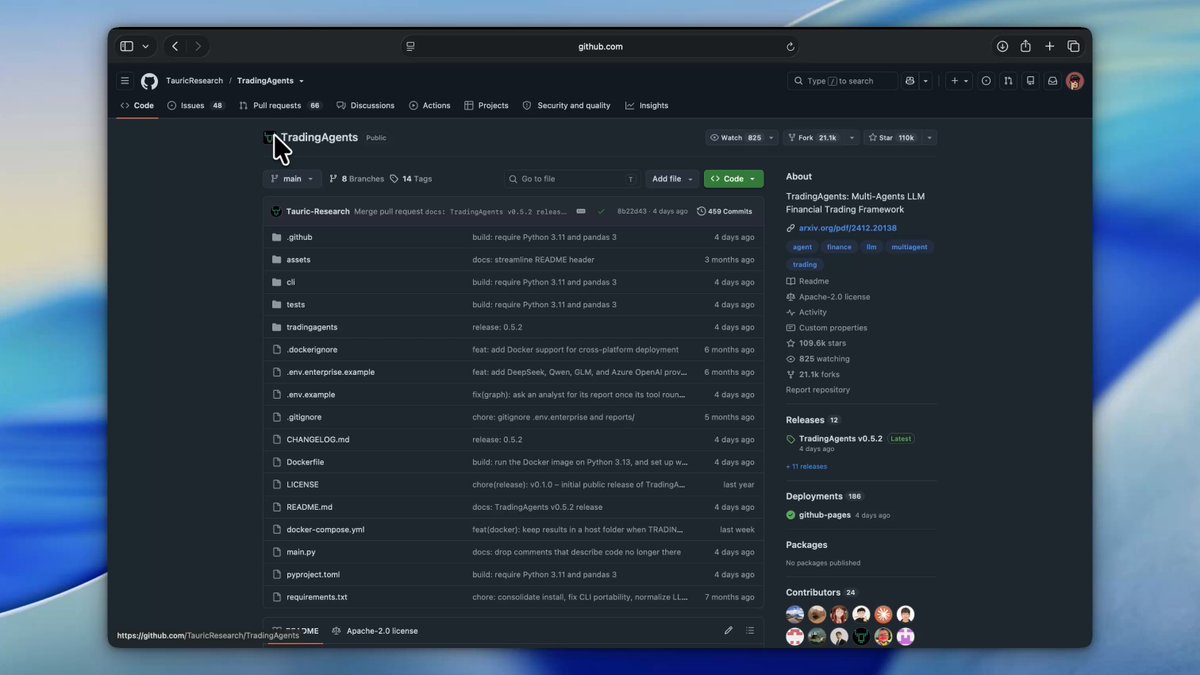This screenshot has height=675, width=1200.
Task: Open the Add file dropdown
Action: (672, 179)
